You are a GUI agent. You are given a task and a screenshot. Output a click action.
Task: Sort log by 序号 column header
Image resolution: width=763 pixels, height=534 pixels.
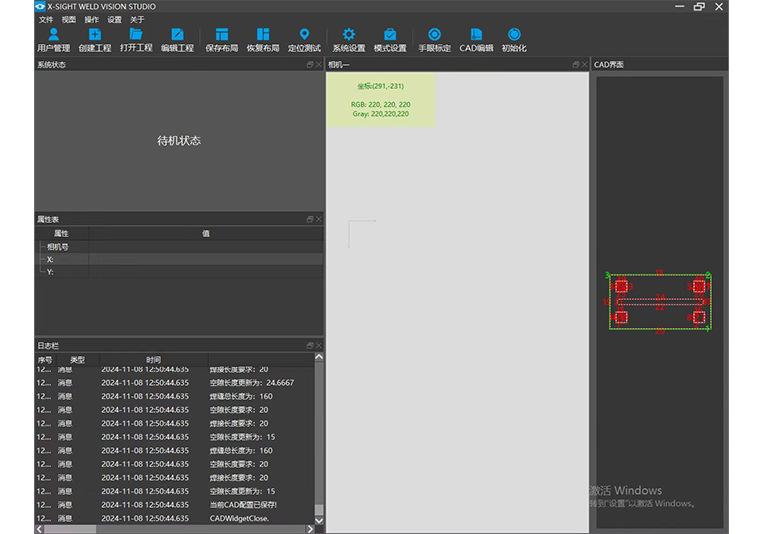coord(45,360)
